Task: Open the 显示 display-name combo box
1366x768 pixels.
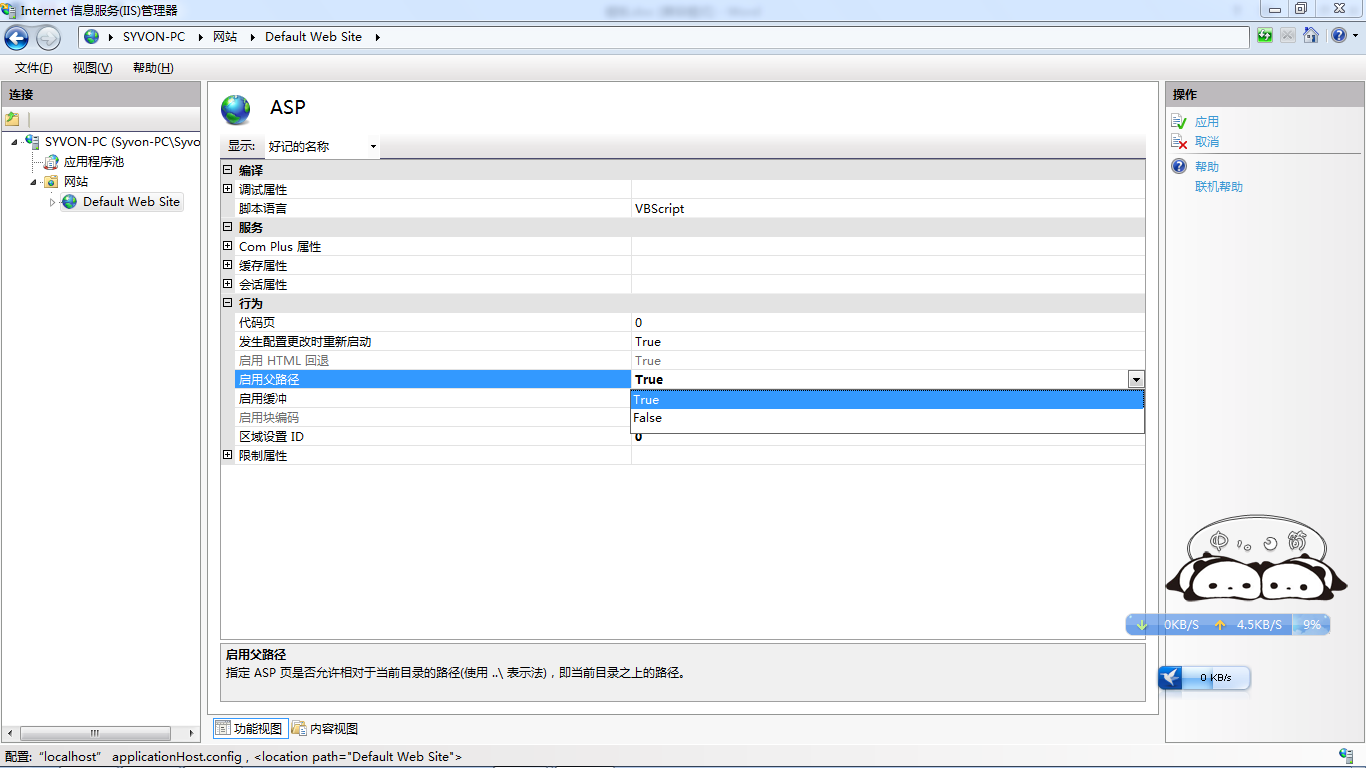Action: coord(322,147)
